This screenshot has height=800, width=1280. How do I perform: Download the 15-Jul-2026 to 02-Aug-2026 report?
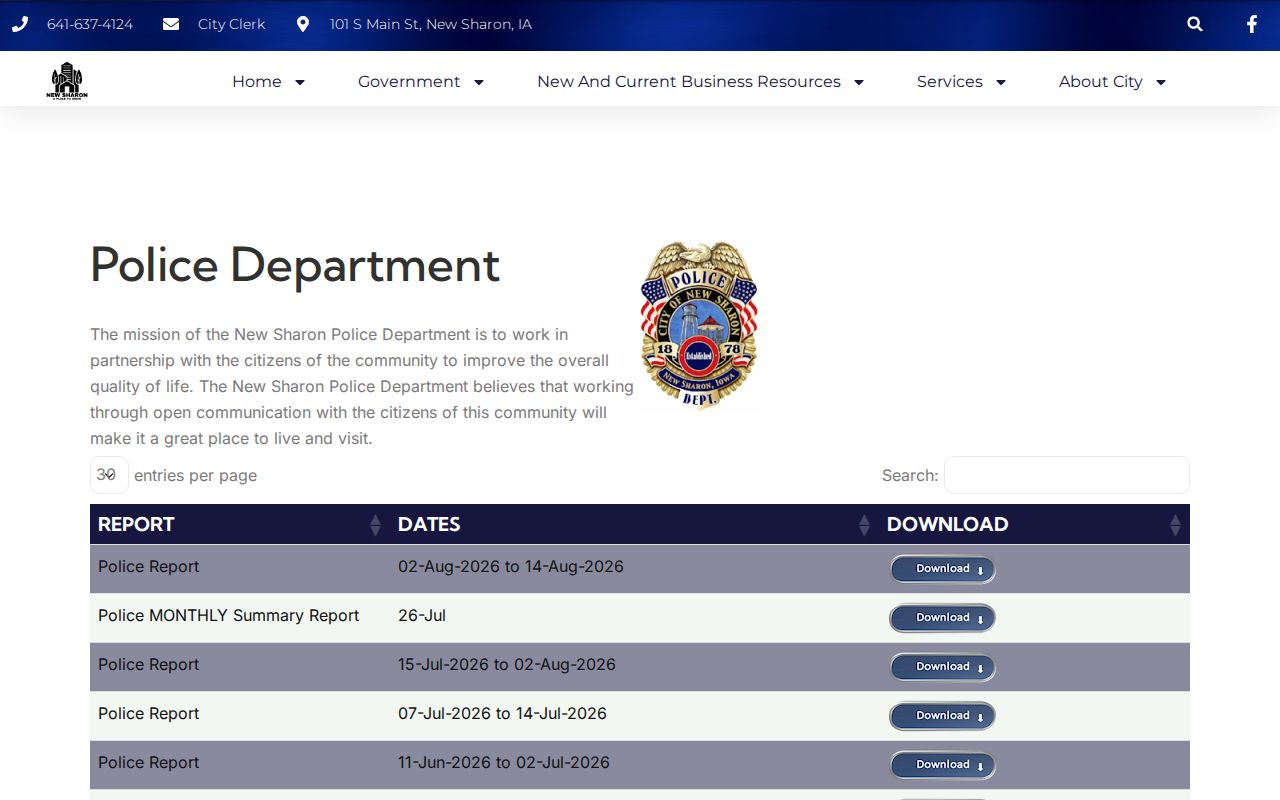pyautogui.click(x=942, y=667)
